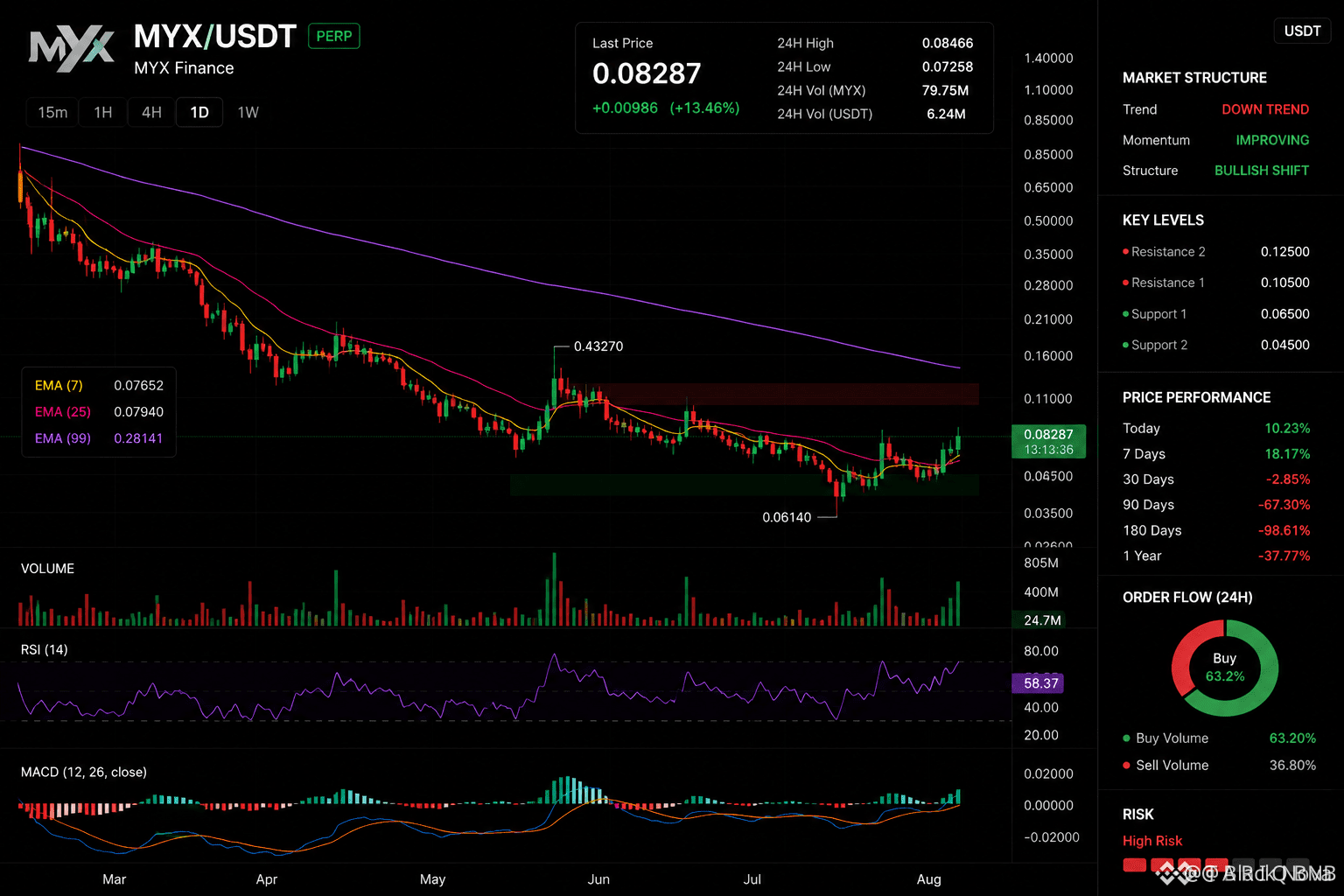Click Buy Volume 63.20% row
1344x896 pixels.
[1219, 738]
